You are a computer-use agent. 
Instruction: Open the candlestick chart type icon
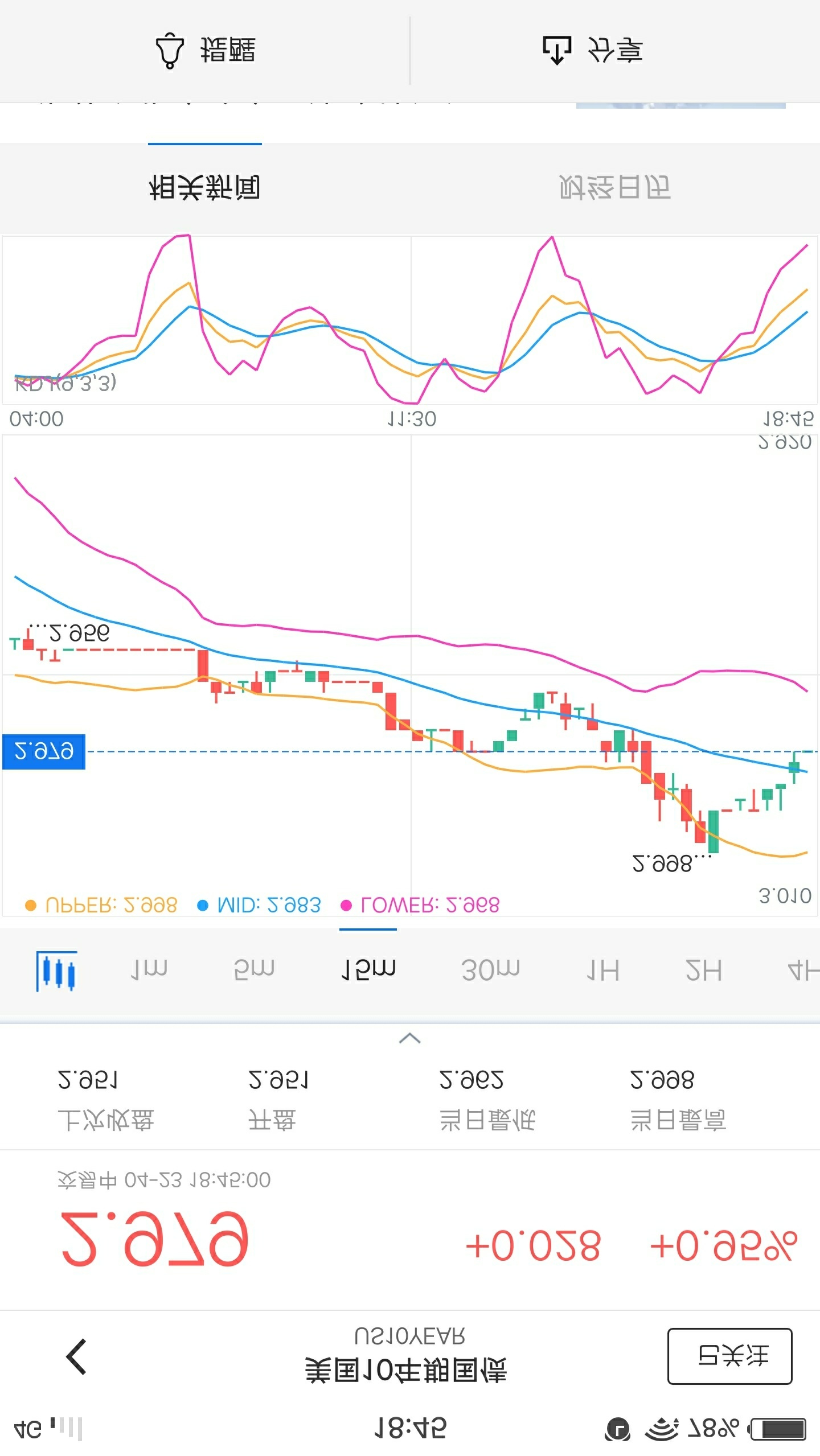tap(56, 970)
